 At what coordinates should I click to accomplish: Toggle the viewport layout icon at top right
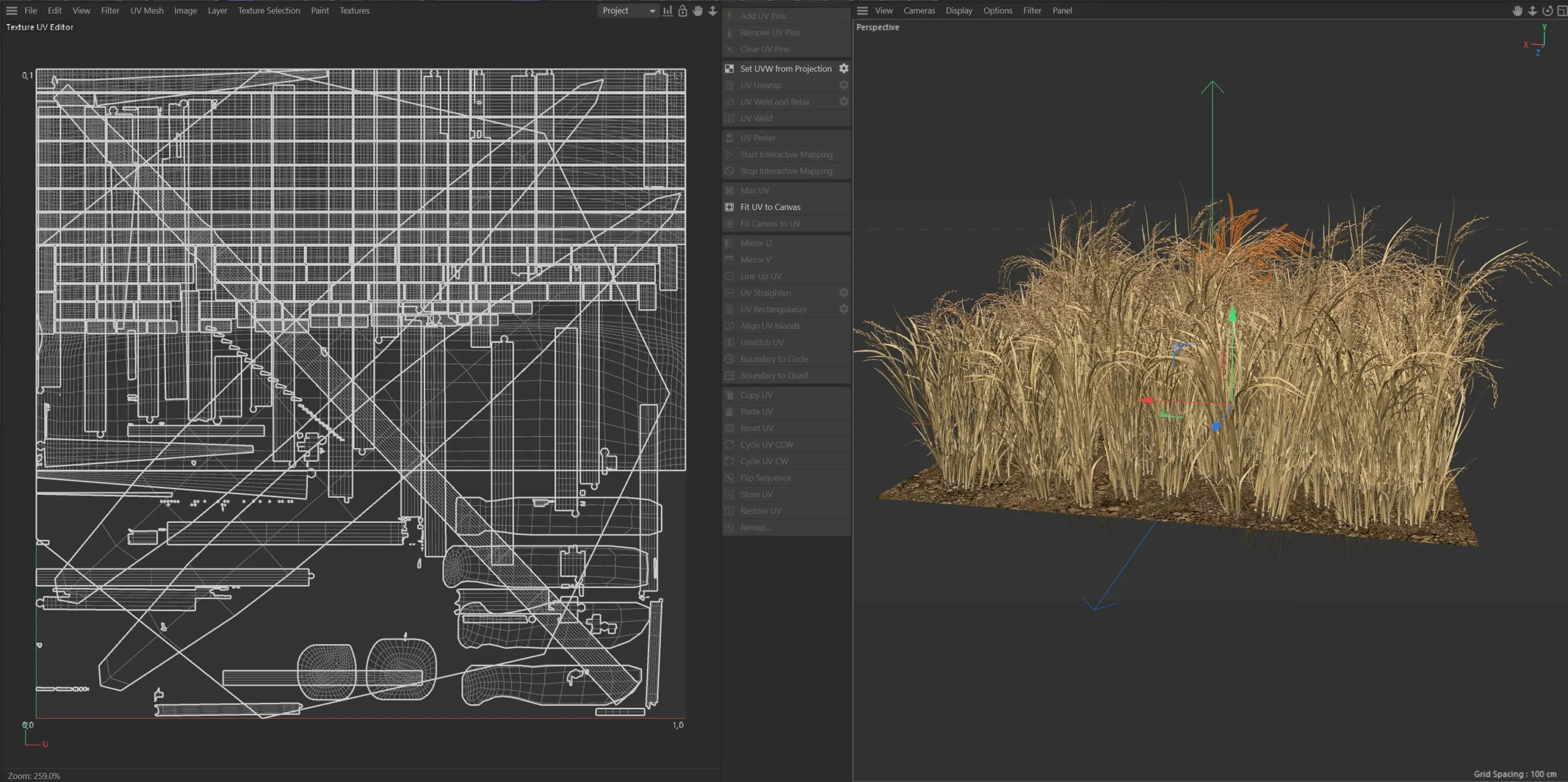1563,10
